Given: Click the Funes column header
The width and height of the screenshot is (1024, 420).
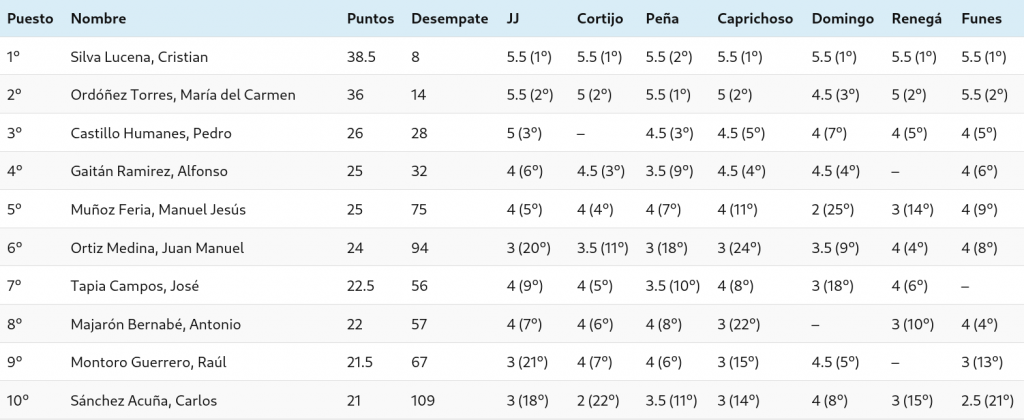Looking at the screenshot, I should click(x=981, y=18).
